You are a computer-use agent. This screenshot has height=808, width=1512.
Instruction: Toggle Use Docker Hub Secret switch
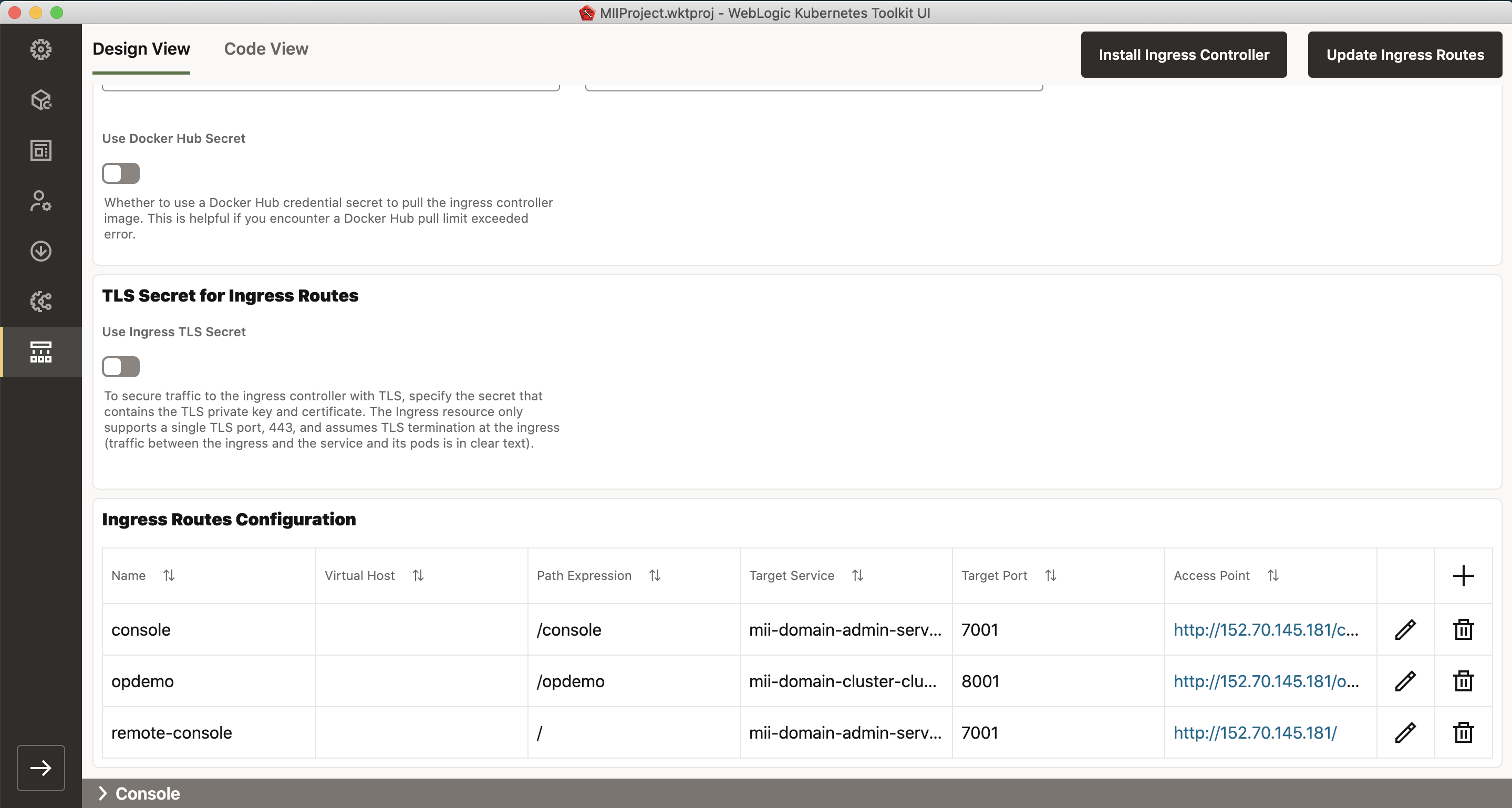pos(120,174)
